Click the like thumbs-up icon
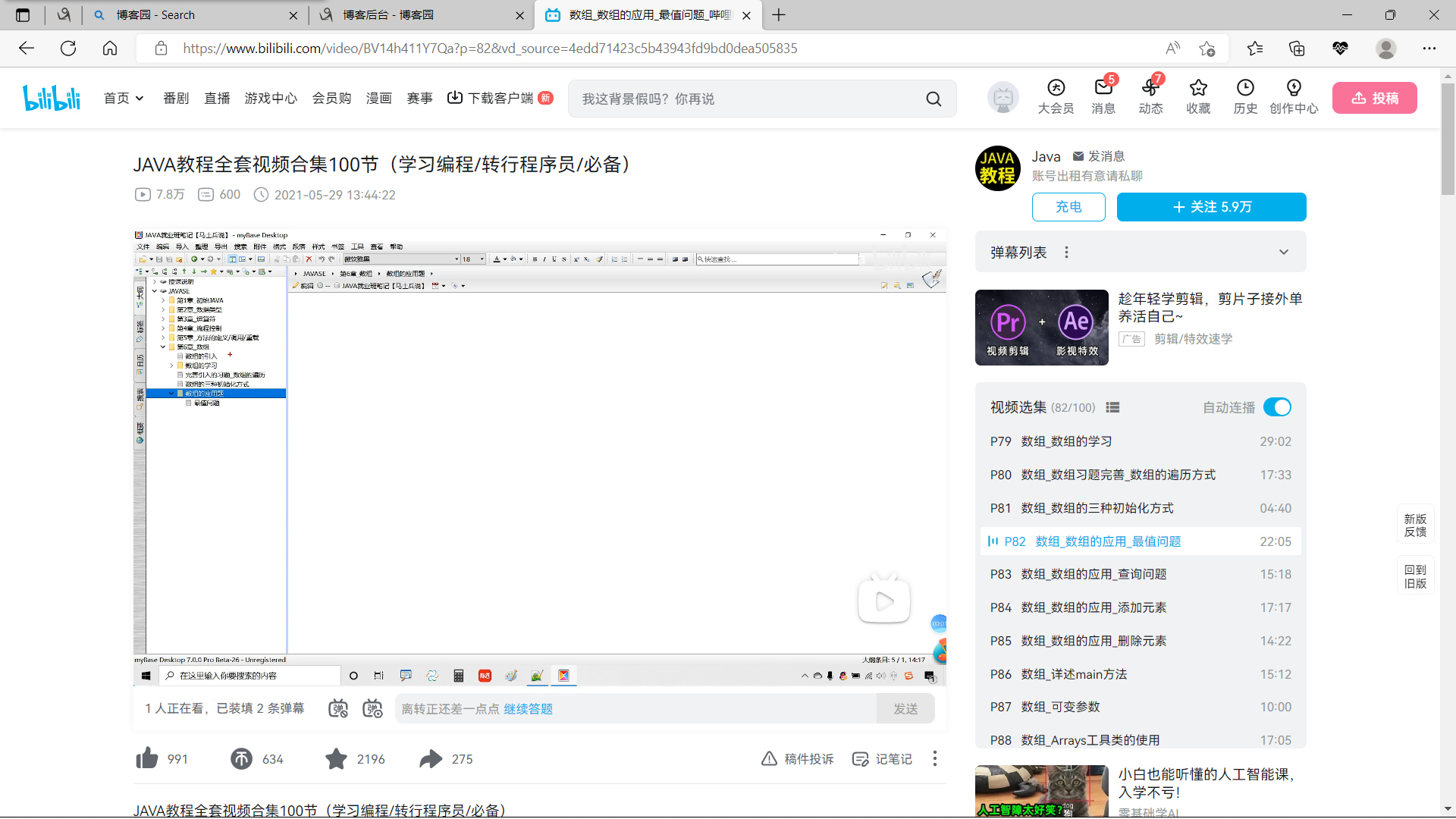 [147, 758]
